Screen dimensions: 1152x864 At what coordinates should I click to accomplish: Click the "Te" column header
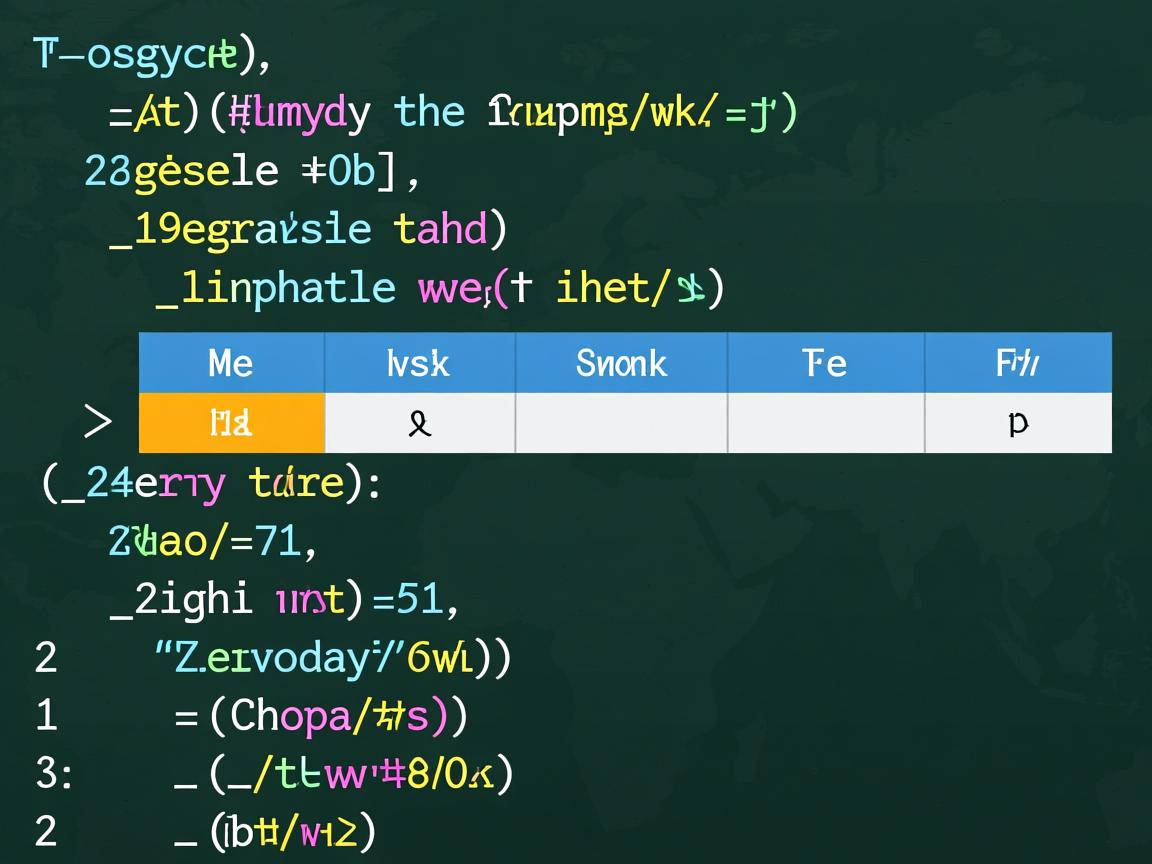click(x=825, y=363)
